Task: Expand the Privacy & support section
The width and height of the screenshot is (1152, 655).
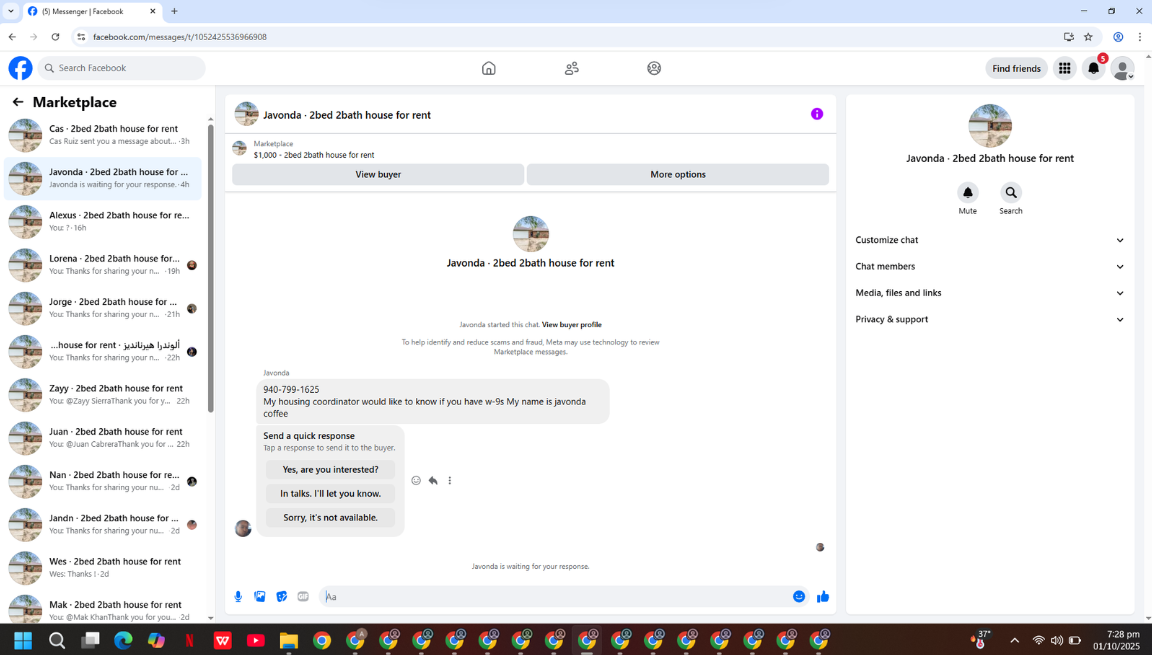Action: click(990, 319)
